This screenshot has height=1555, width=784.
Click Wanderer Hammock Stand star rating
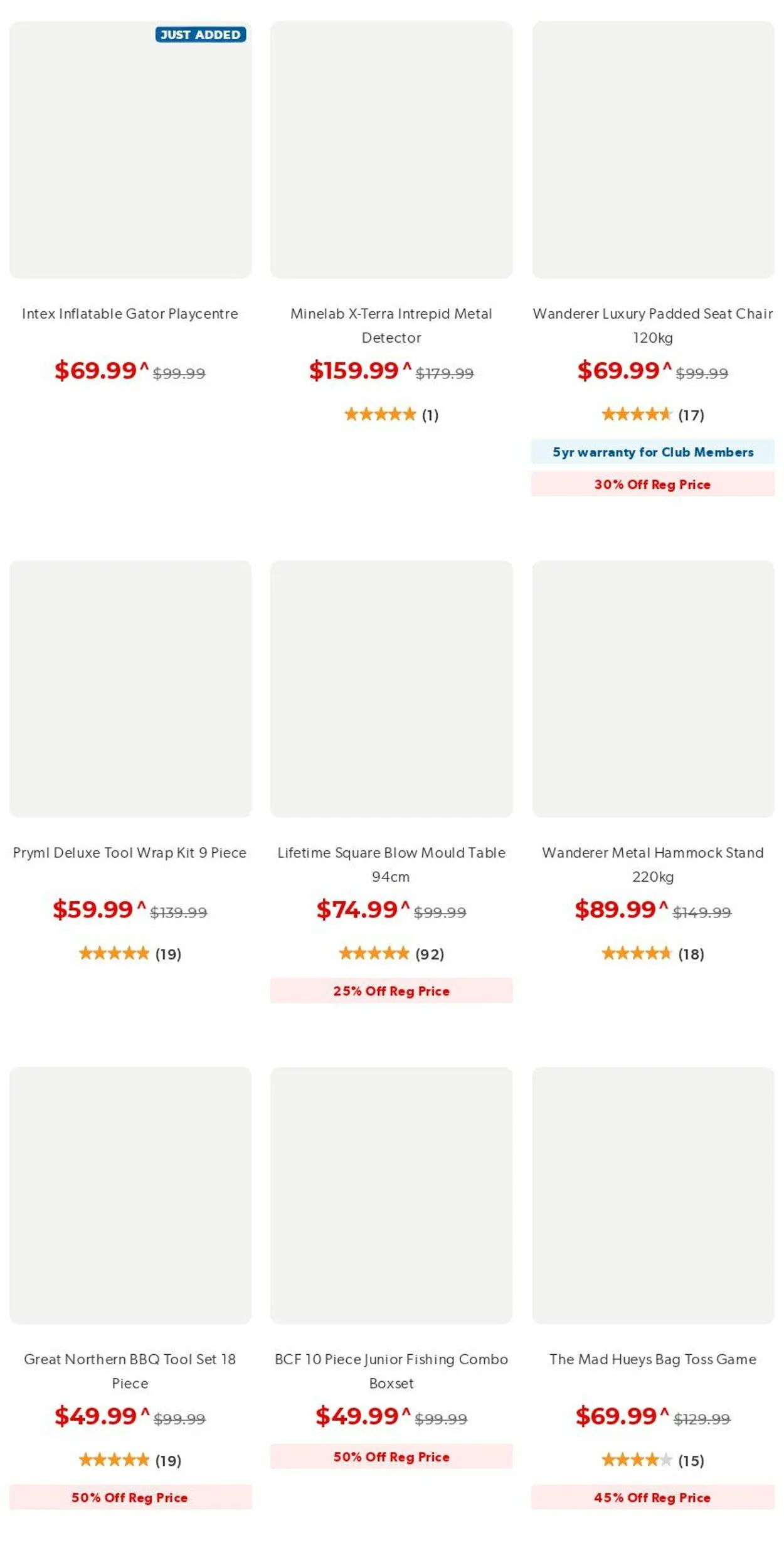[637, 954]
